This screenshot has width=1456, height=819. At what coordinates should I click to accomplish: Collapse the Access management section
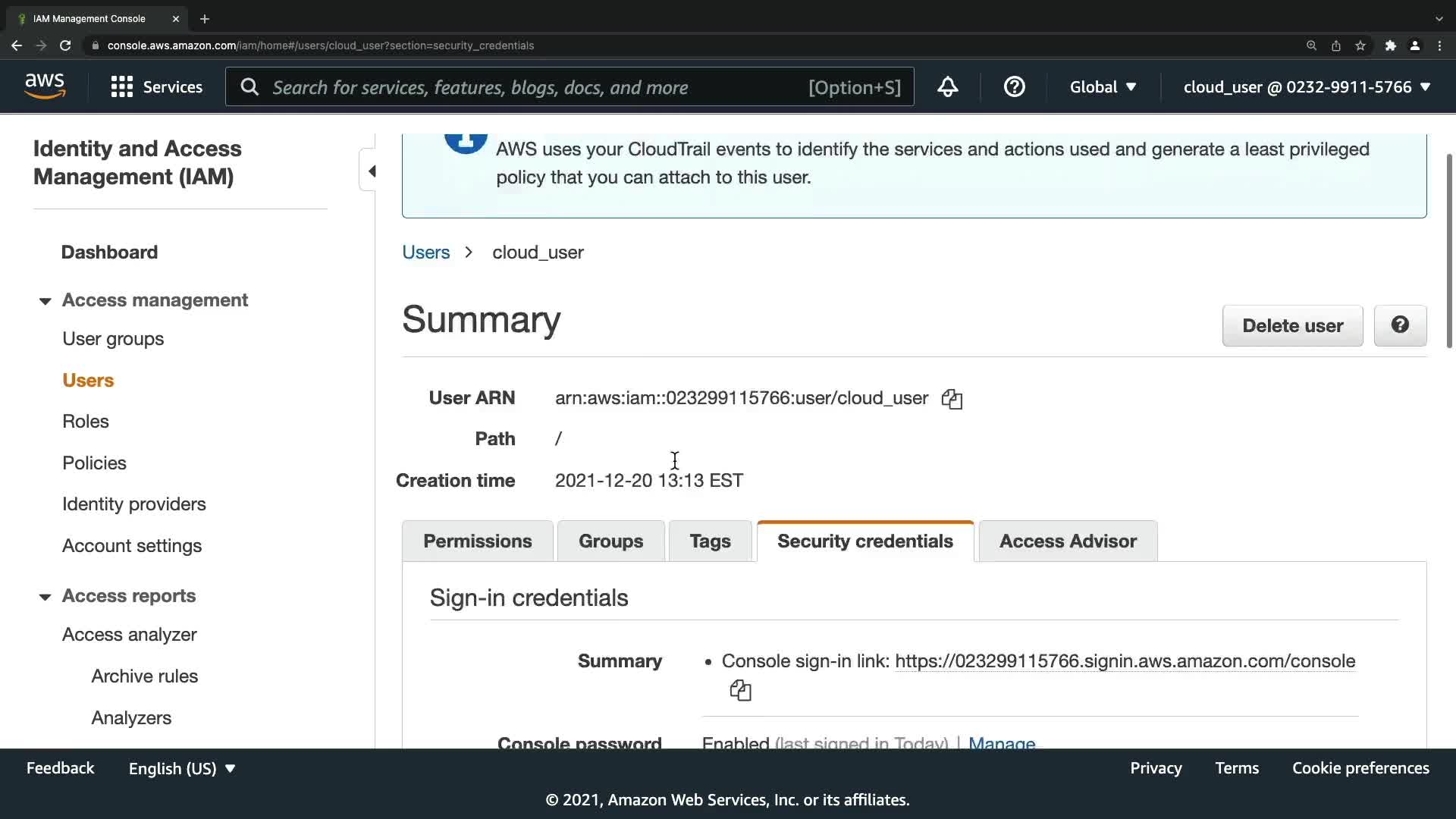point(45,301)
